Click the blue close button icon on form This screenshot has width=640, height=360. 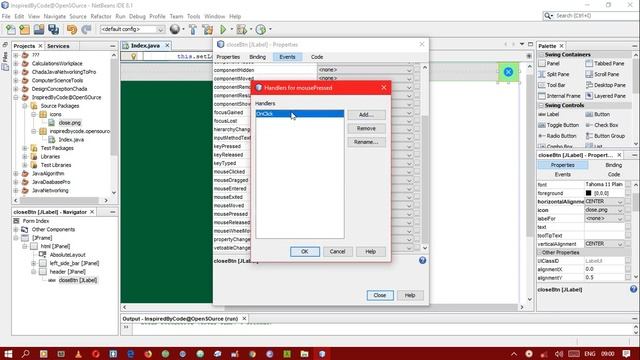pyautogui.click(x=508, y=72)
